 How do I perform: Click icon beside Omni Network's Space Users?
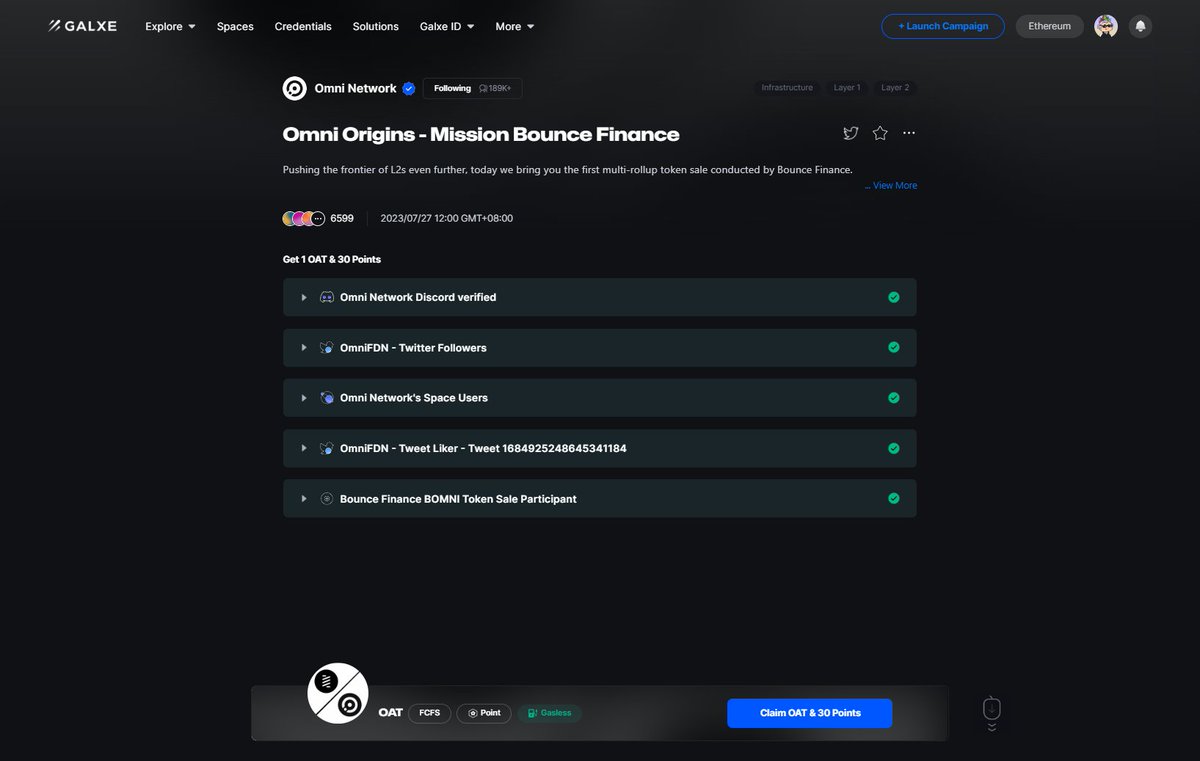(x=327, y=397)
